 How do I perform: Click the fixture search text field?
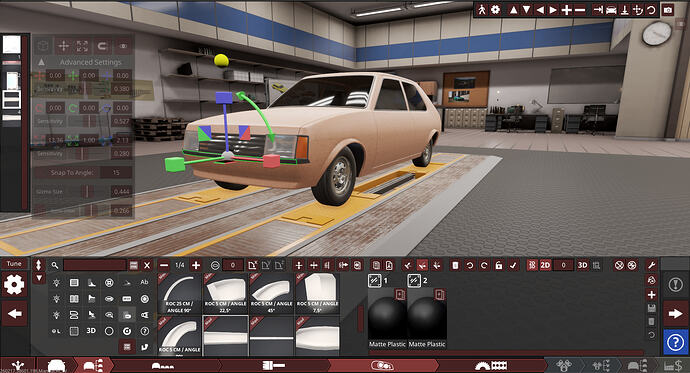pyautogui.click(x=95, y=265)
